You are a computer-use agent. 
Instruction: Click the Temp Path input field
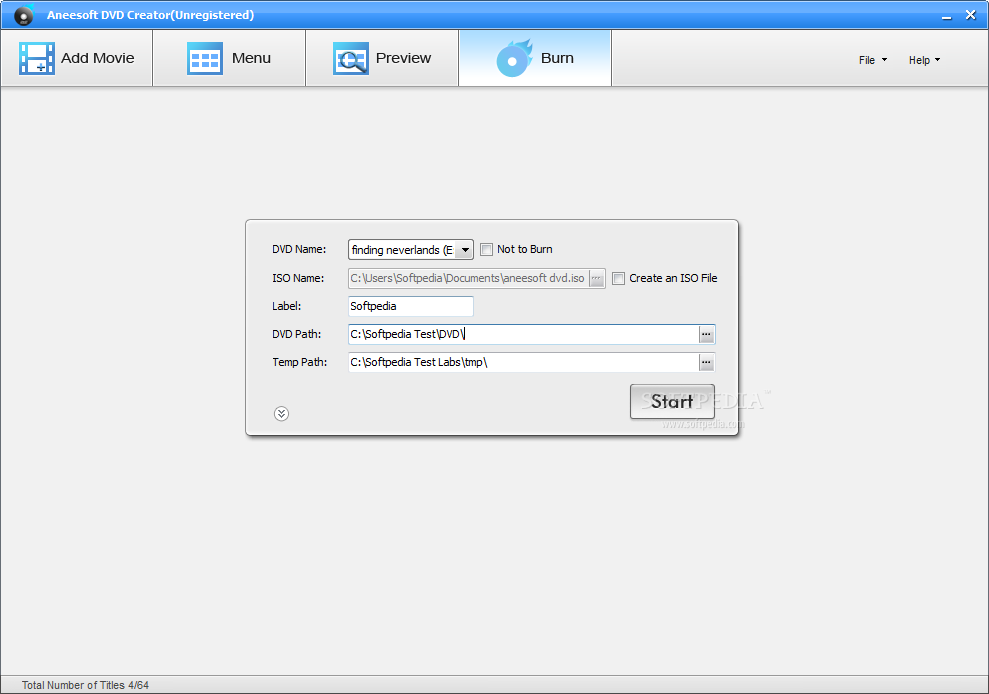[x=524, y=362]
